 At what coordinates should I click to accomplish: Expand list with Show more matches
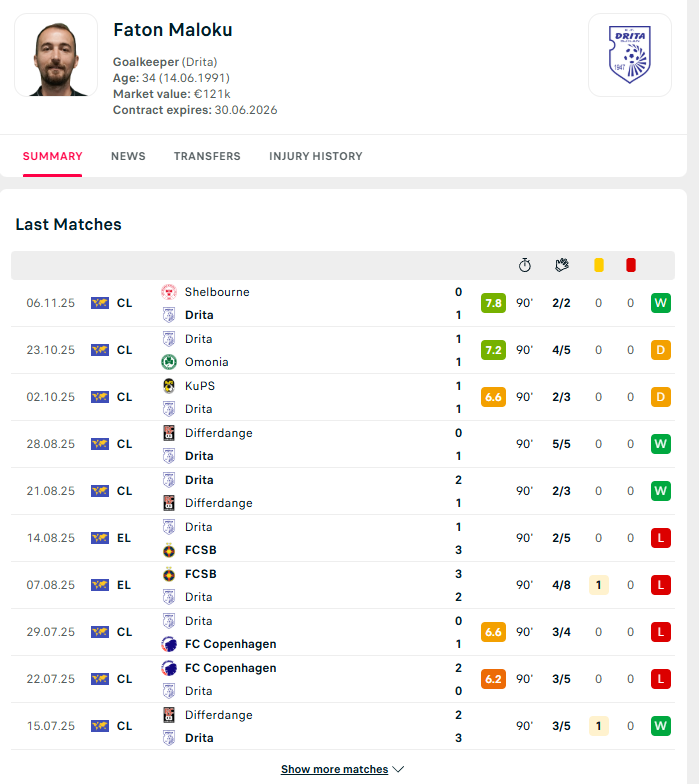(x=334, y=769)
